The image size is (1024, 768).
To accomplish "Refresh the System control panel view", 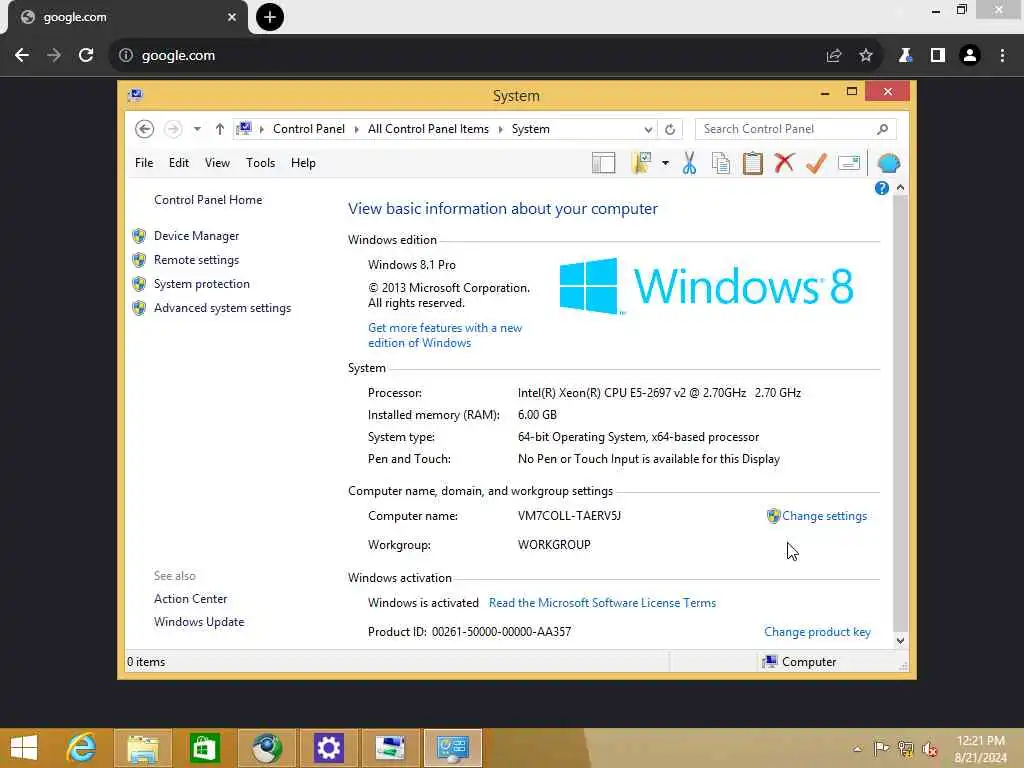I will [670, 129].
